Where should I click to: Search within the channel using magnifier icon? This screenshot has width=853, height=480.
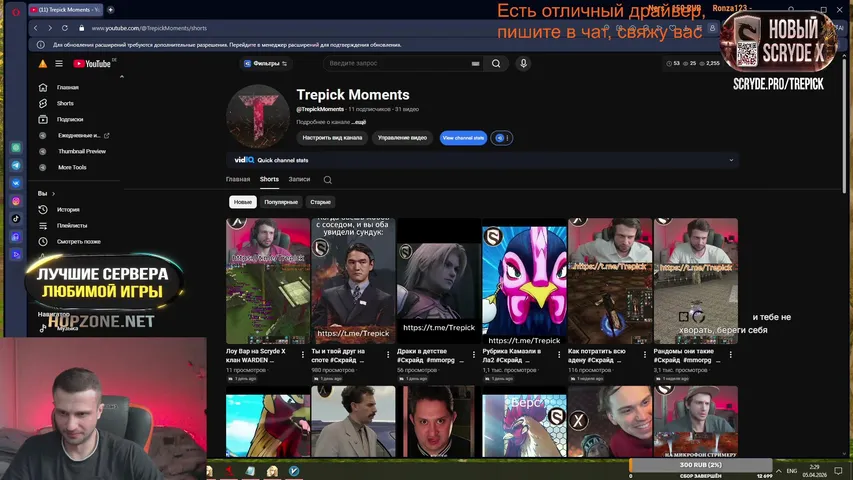(x=327, y=180)
